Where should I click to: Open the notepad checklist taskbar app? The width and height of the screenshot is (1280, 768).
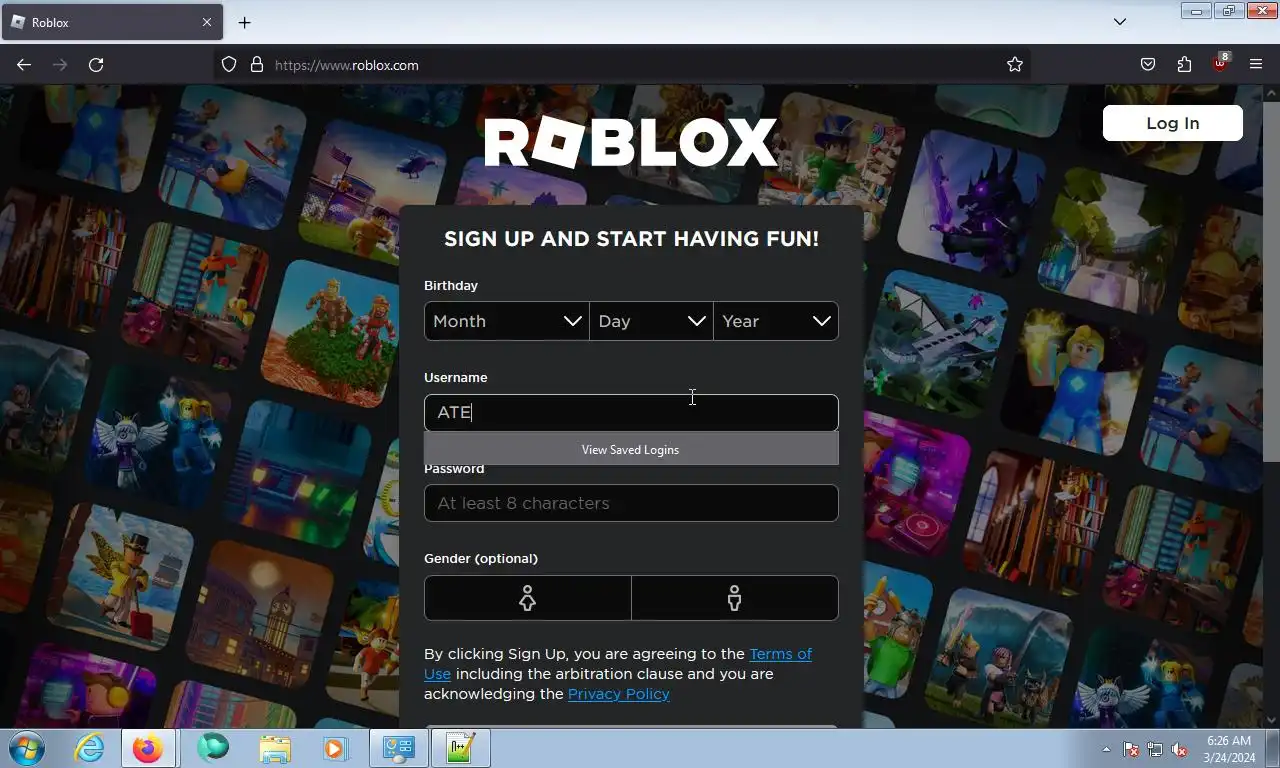(461, 748)
